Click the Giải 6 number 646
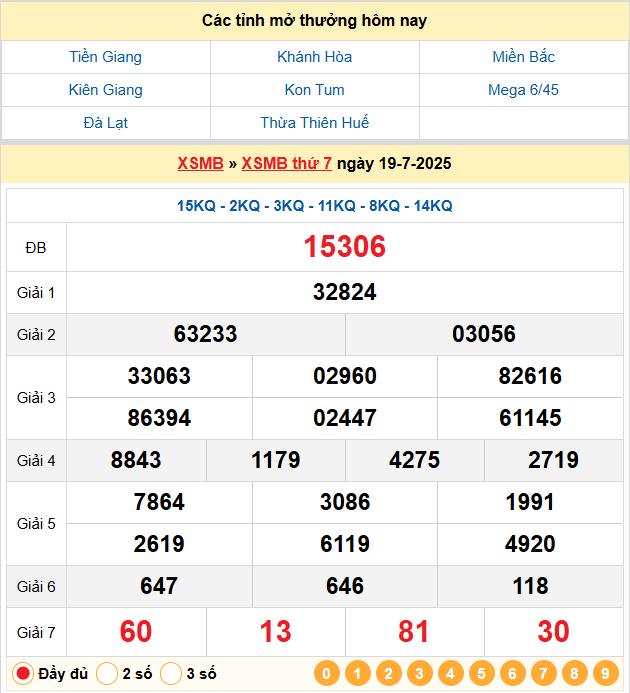 click(344, 586)
